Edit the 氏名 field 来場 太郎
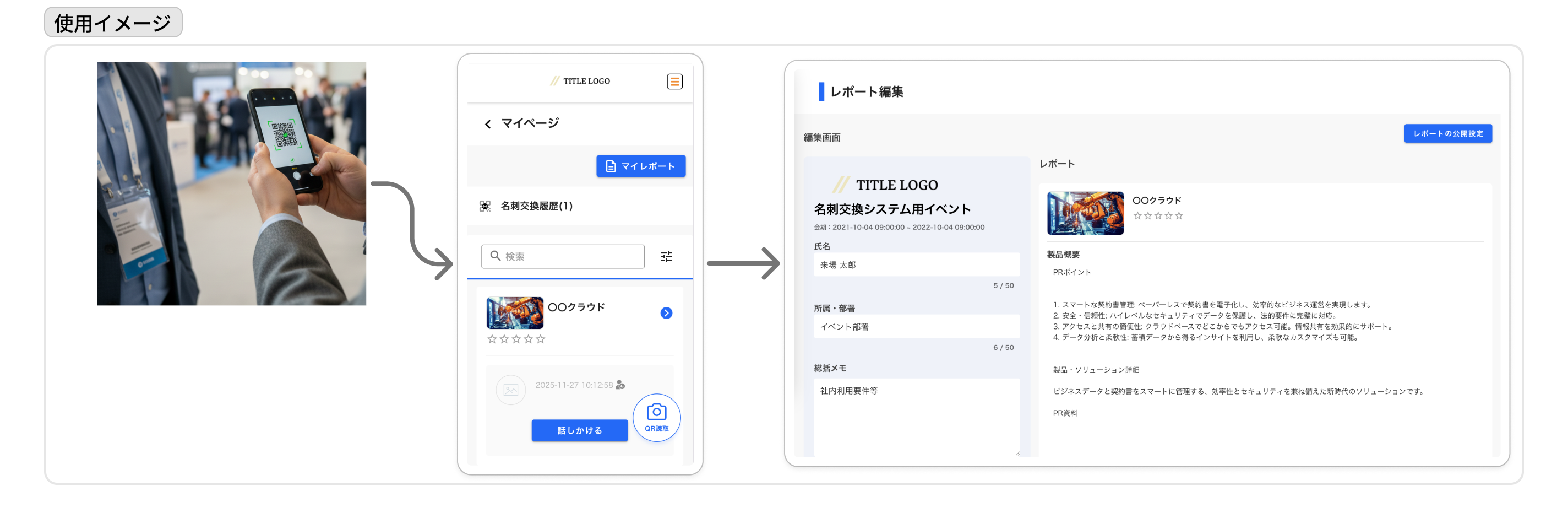This screenshot has width=1568, height=529. [x=916, y=264]
